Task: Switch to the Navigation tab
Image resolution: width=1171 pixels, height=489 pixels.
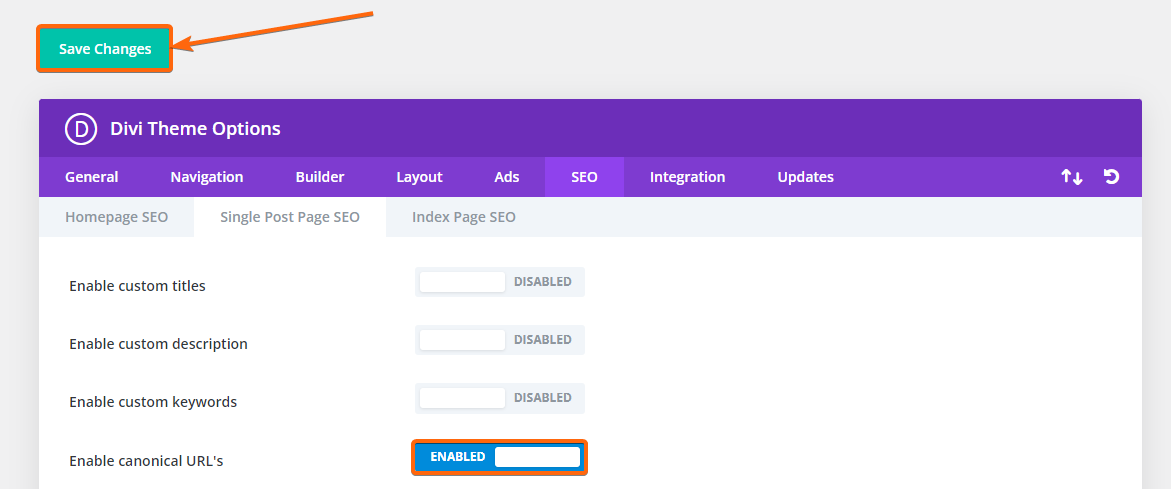Action: pos(207,177)
